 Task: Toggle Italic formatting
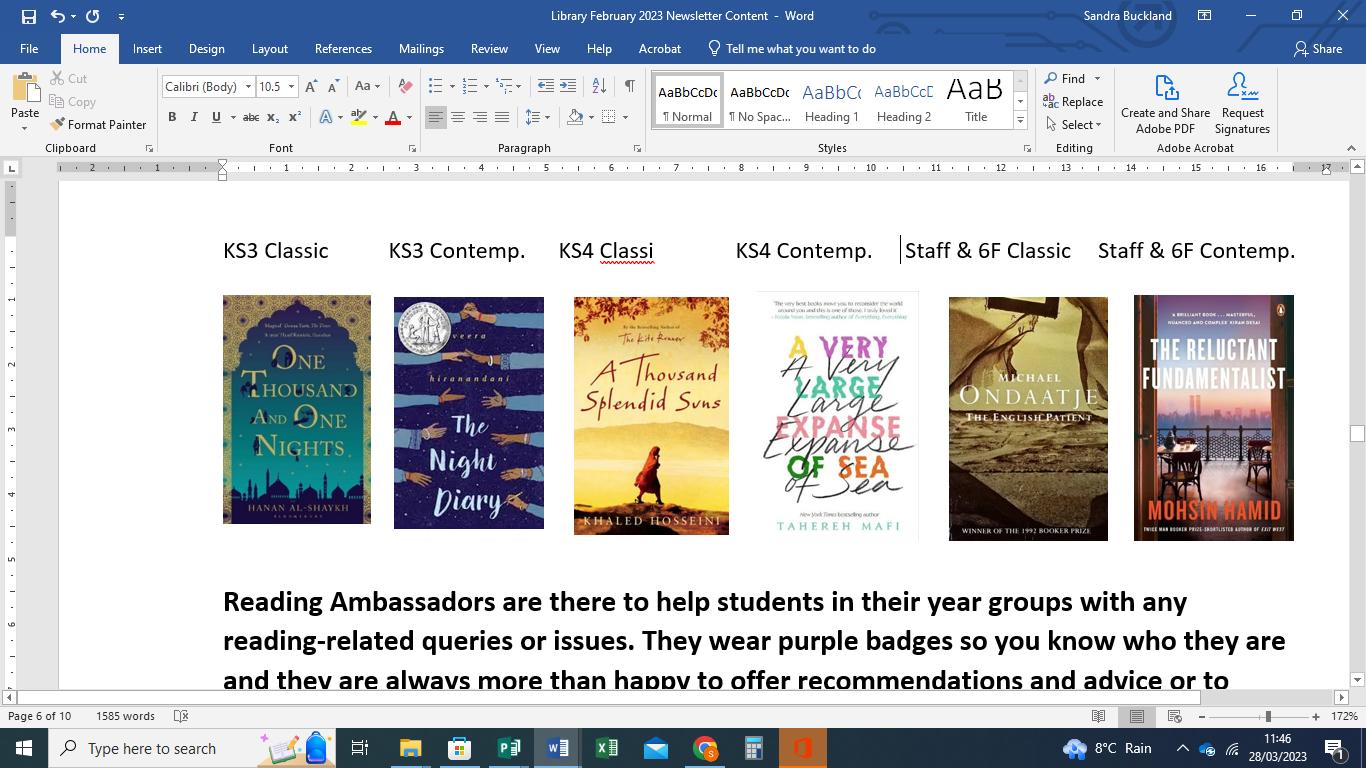pyautogui.click(x=194, y=117)
